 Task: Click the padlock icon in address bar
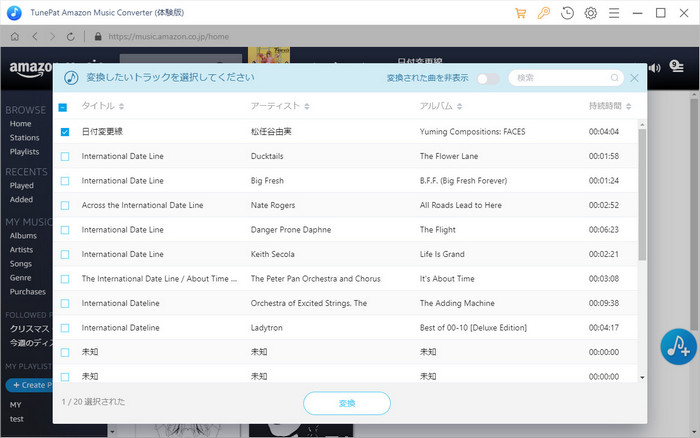tap(98, 37)
